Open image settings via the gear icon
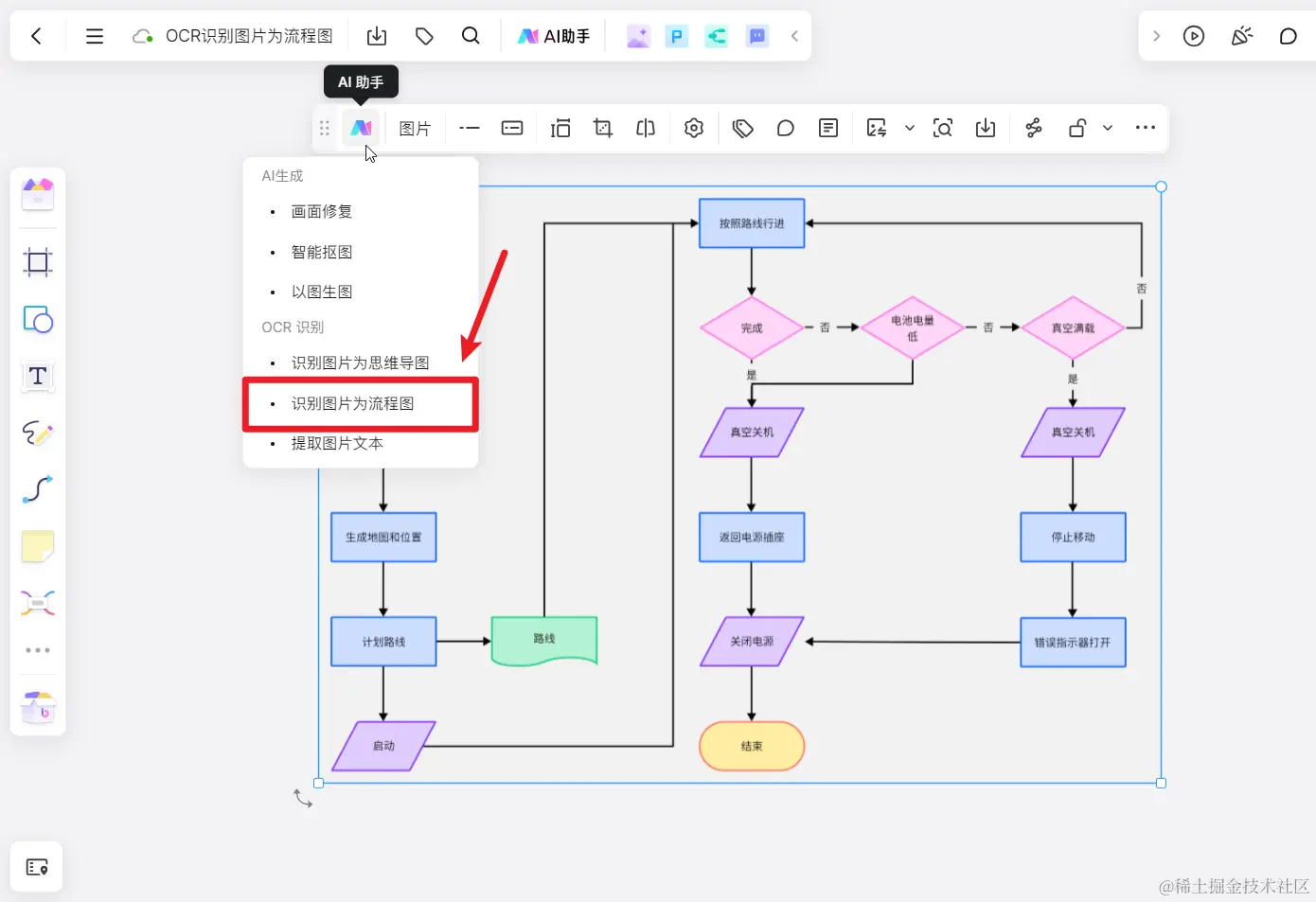Image resolution: width=1316 pixels, height=902 pixels. click(x=694, y=127)
